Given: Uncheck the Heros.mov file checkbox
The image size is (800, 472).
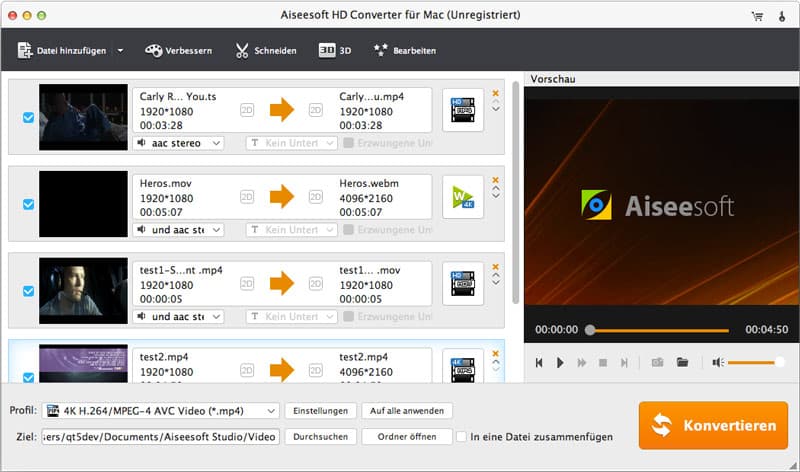Looking at the screenshot, I should (x=29, y=204).
